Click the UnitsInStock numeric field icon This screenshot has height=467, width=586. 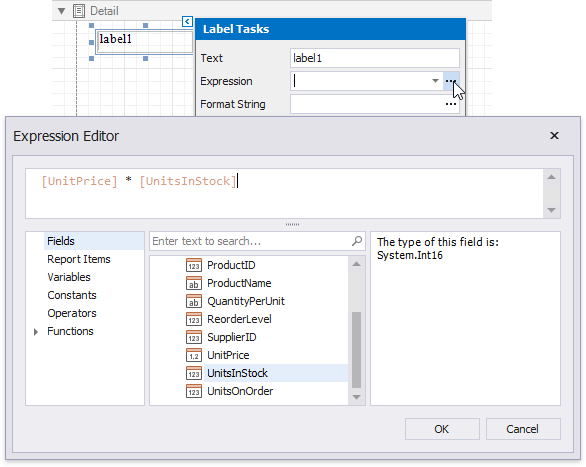[x=194, y=373]
